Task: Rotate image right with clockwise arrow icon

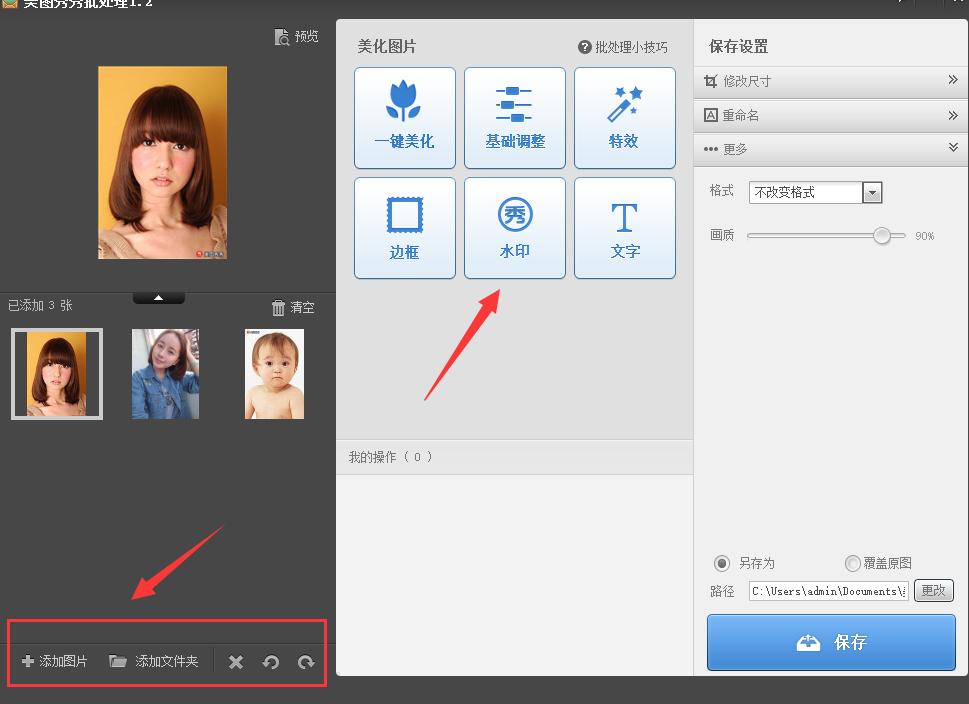Action: tap(306, 662)
